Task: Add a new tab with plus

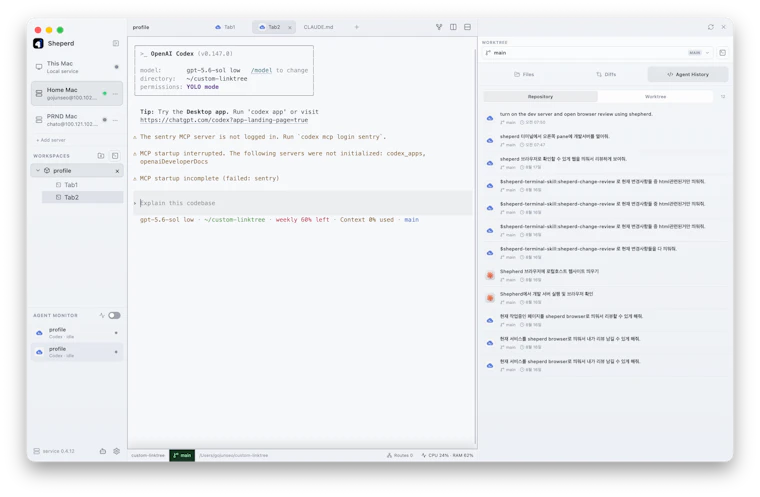Action: pos(357,27)
